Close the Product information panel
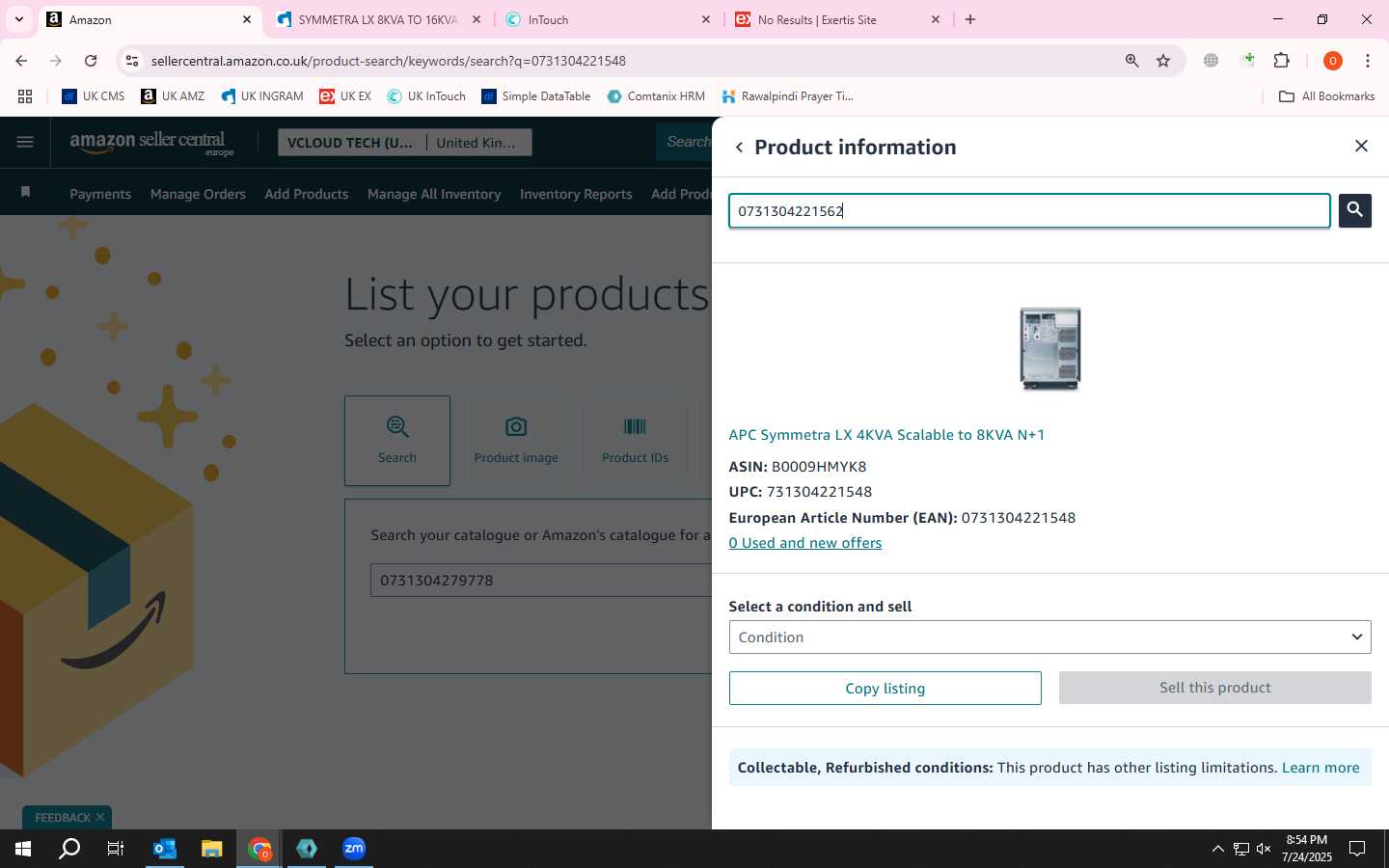This screenshot has height=868, width=1389. [x=1361, y=146]
